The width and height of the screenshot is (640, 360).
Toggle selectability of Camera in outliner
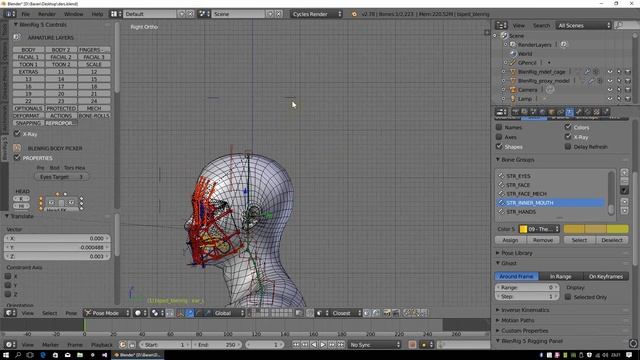[x=619, y=90]
